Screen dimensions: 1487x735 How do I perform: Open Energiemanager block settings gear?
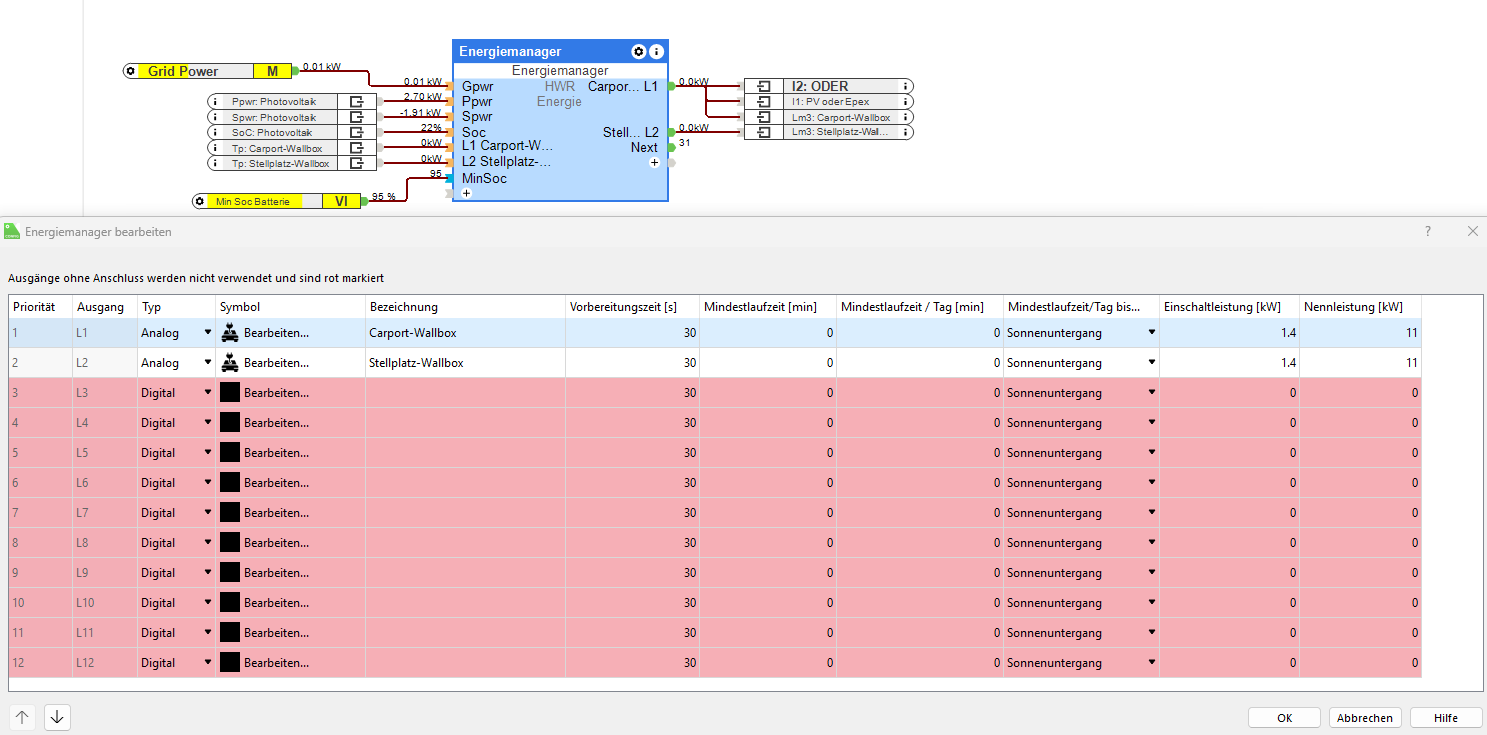(x=639, y=51)
